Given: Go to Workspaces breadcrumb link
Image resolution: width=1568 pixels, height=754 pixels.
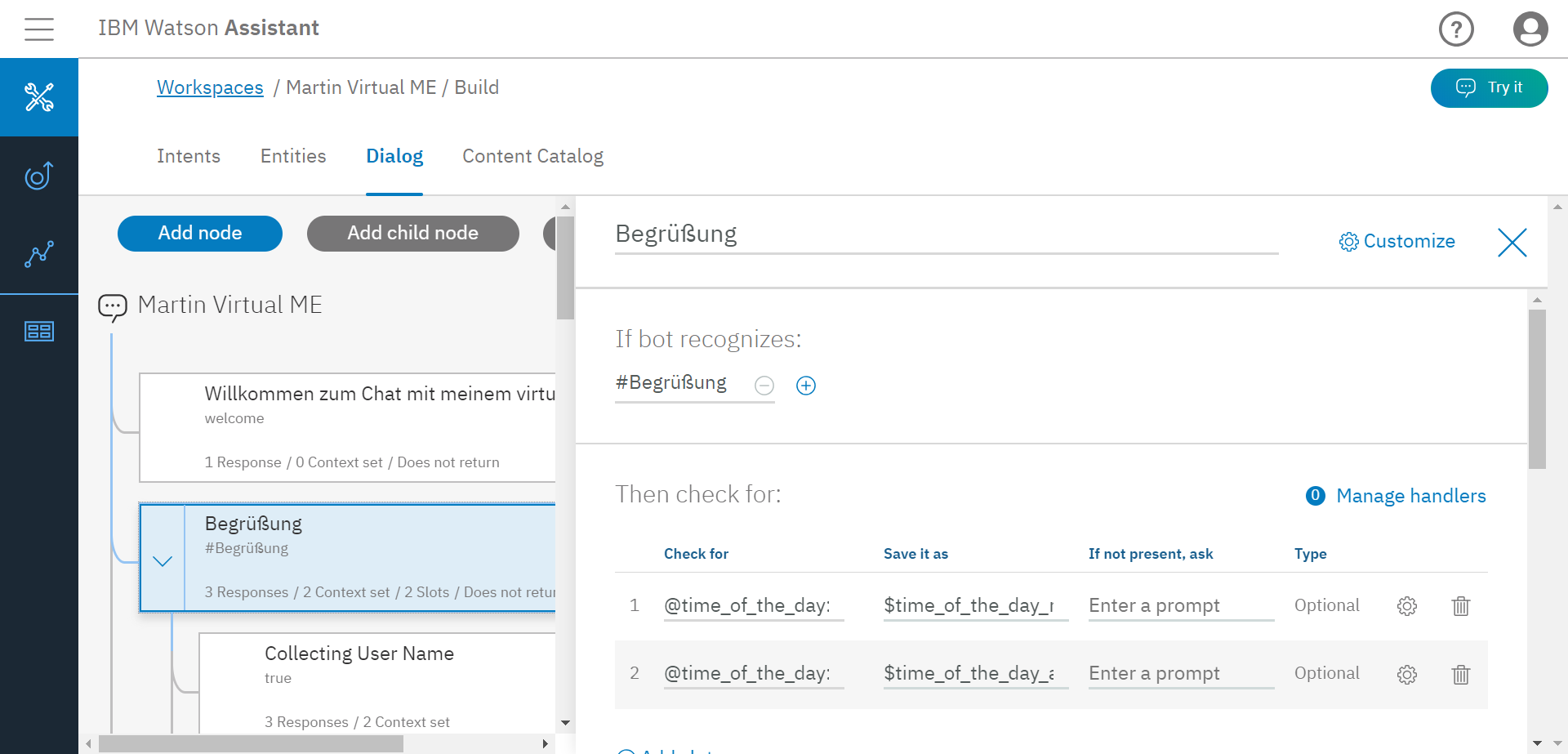Looking at the screenshot, I should [210, 87].
